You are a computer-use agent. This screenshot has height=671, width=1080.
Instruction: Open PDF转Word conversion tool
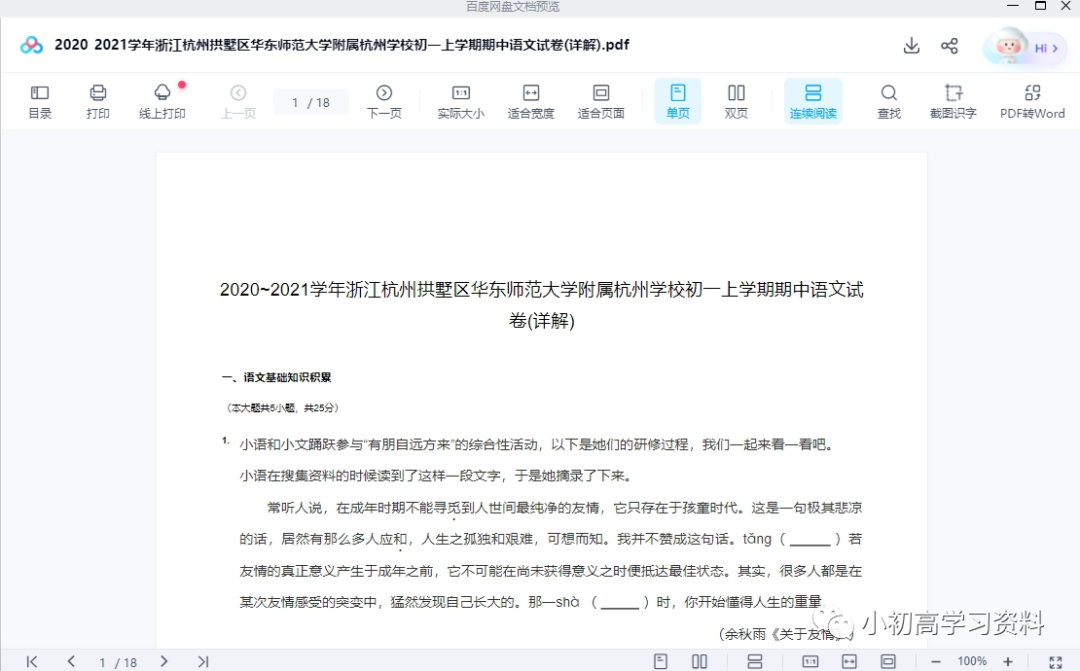[1032, 101]
